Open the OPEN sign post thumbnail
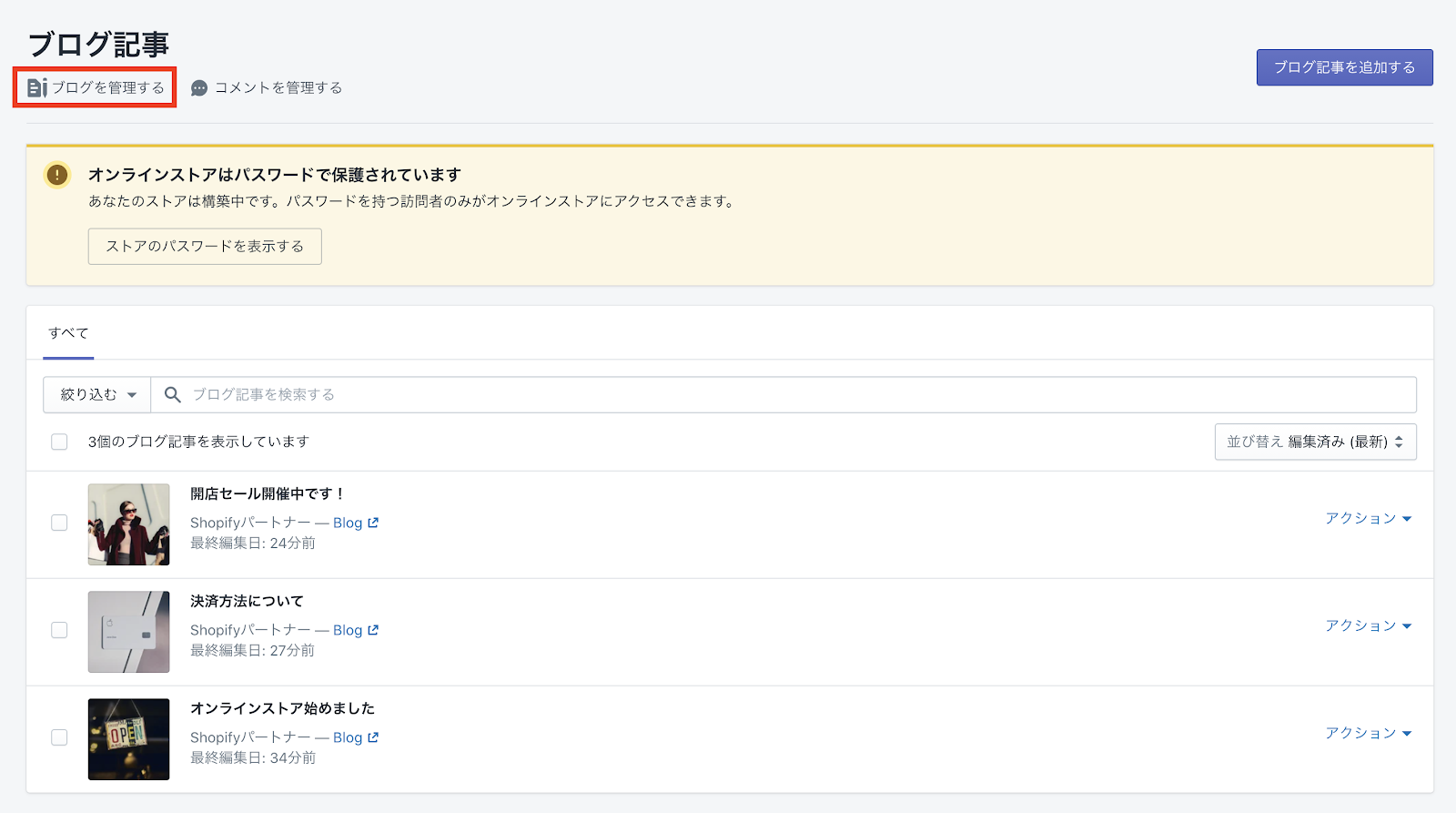Screen dimensions: 1456x813 click(x=128, y=739)
